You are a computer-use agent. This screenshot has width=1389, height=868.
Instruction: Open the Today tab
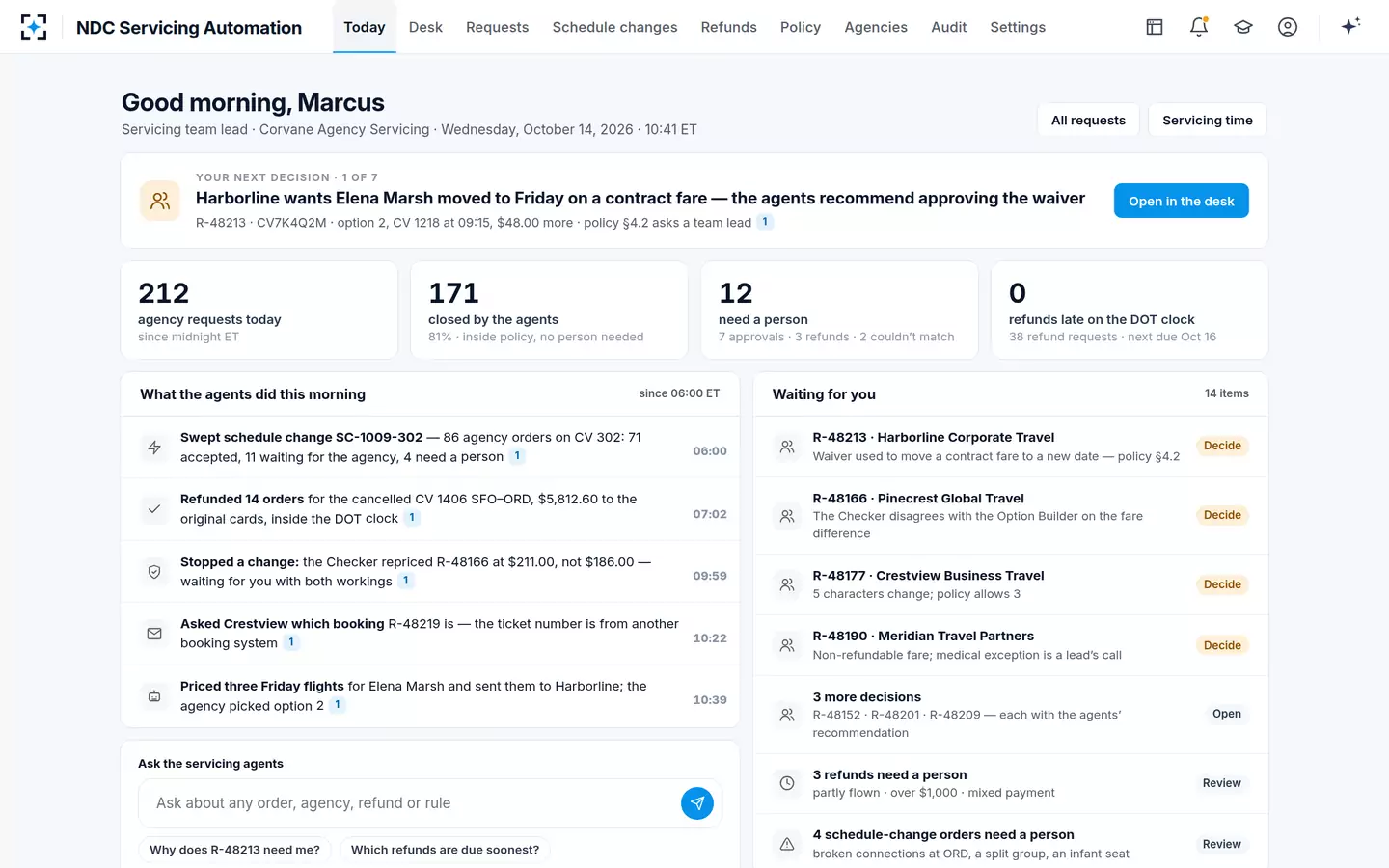pyautogui.click(x=365, y=27)
